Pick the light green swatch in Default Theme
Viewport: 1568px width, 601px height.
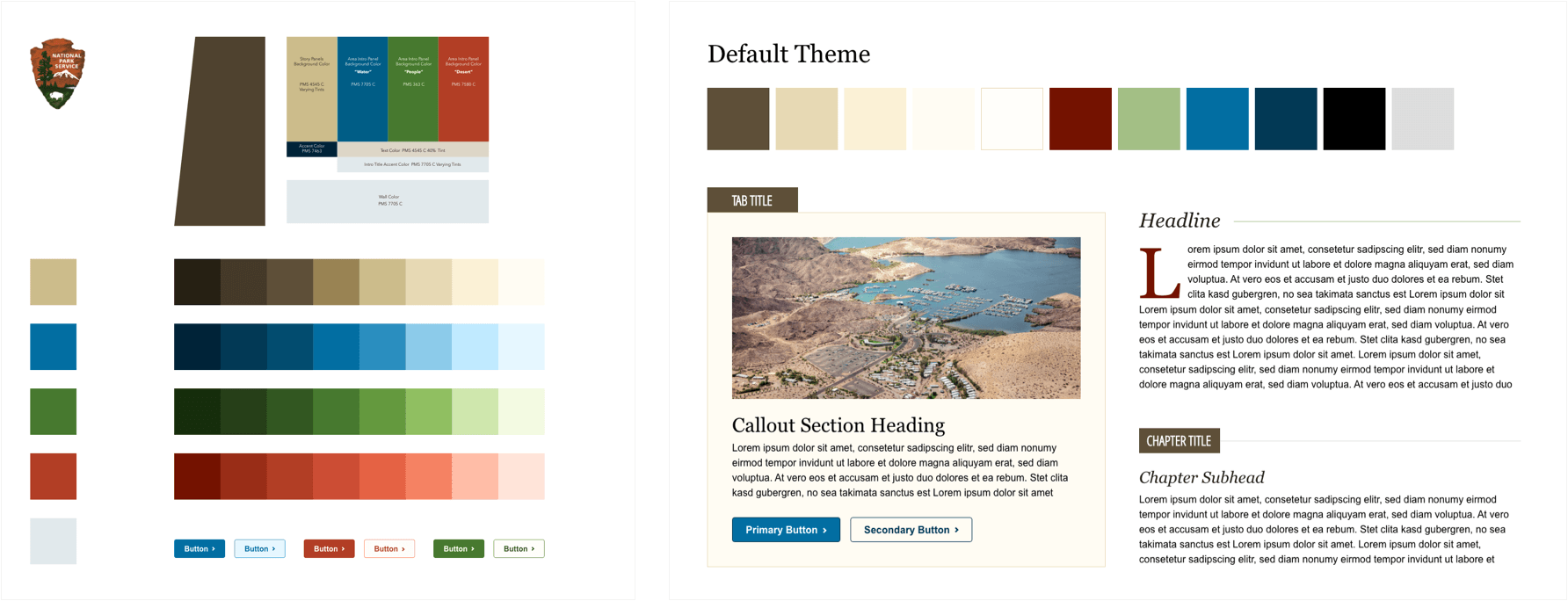pos(1149,119)
